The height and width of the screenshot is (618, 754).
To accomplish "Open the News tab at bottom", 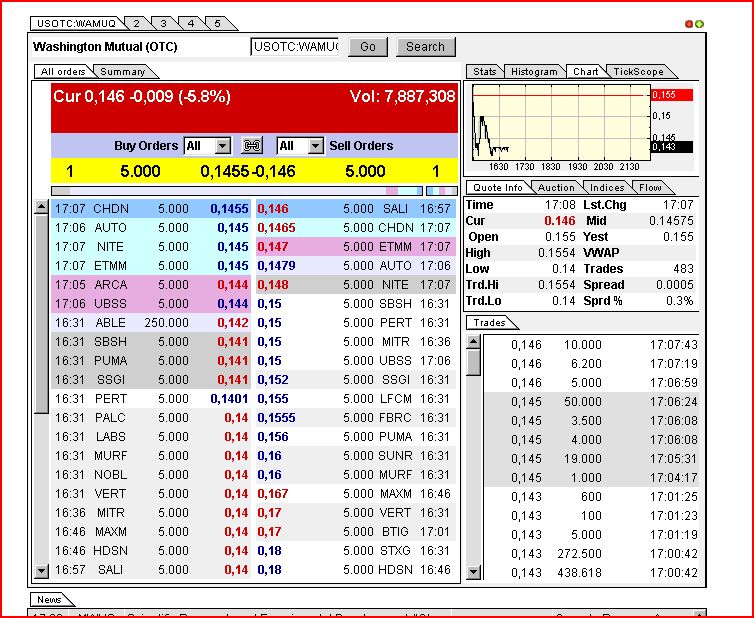I will point(49,600).
